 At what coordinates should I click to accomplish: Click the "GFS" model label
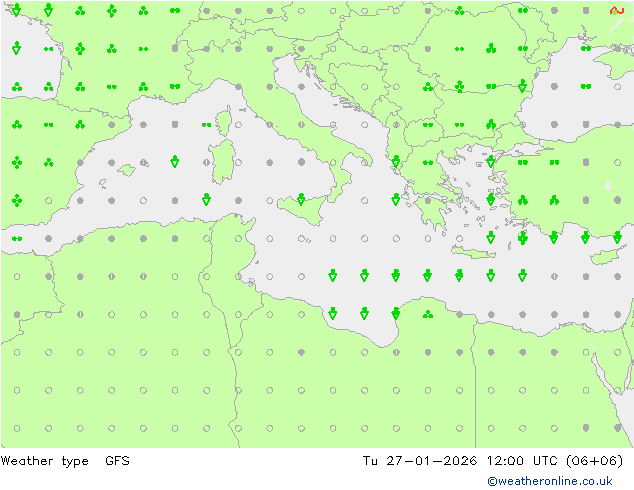pyautogui.click(x=117, y=461)
